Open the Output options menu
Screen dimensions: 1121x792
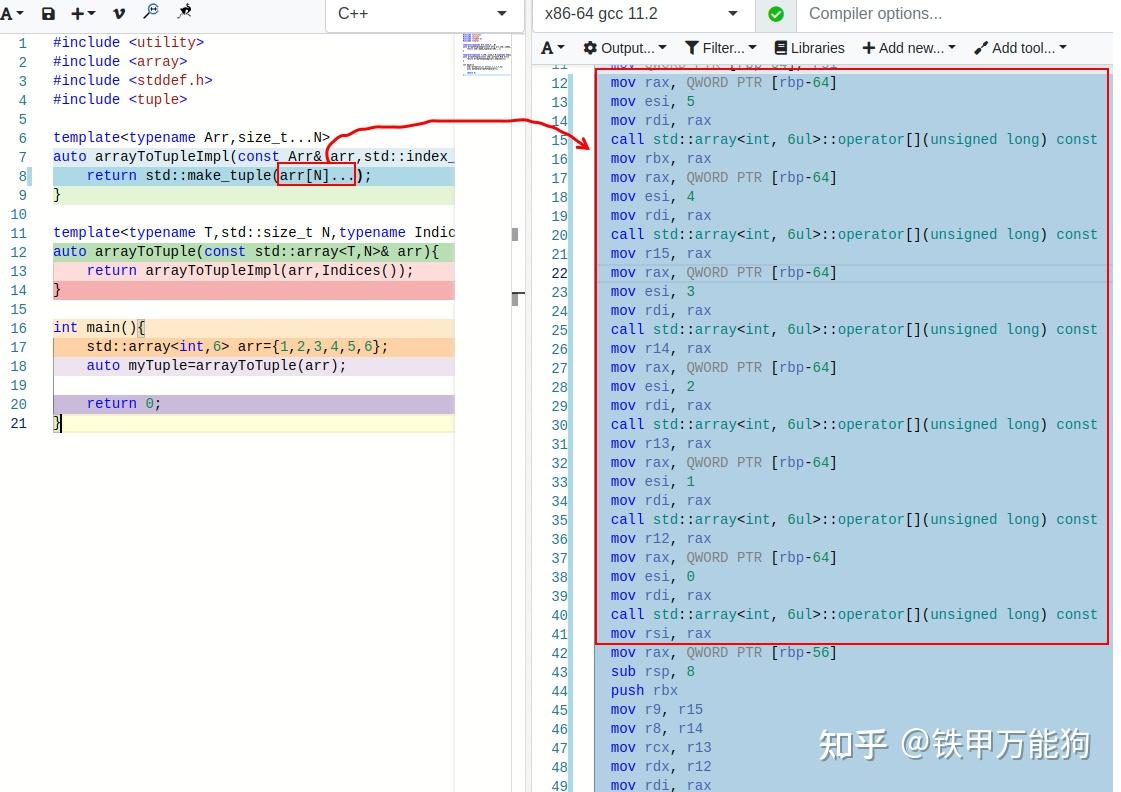coord(625,47)
